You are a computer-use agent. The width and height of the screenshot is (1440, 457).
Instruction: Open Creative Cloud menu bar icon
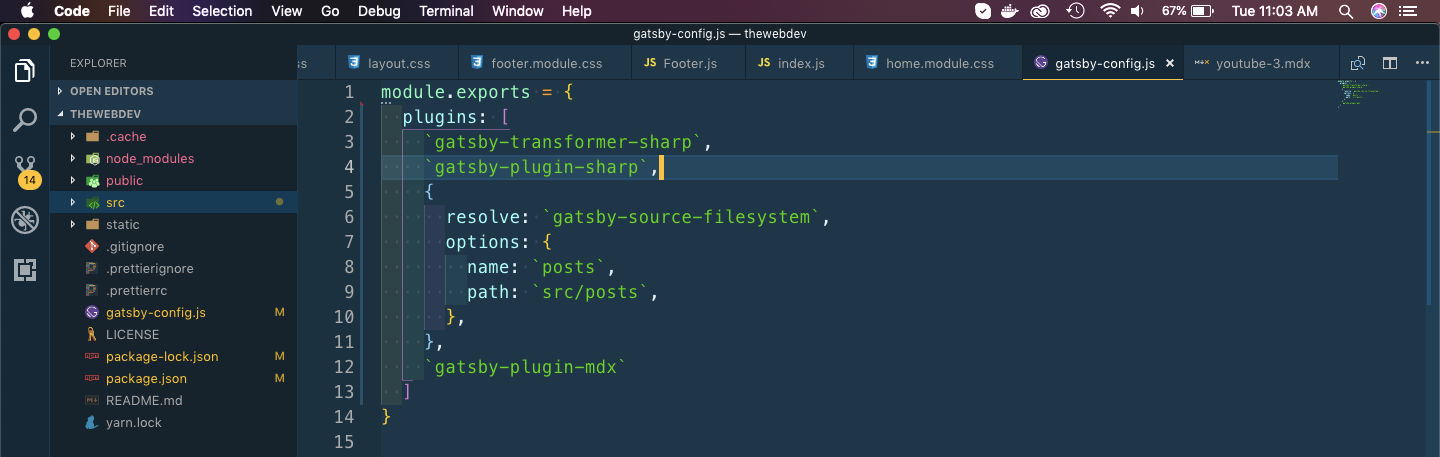[1042, 11]
